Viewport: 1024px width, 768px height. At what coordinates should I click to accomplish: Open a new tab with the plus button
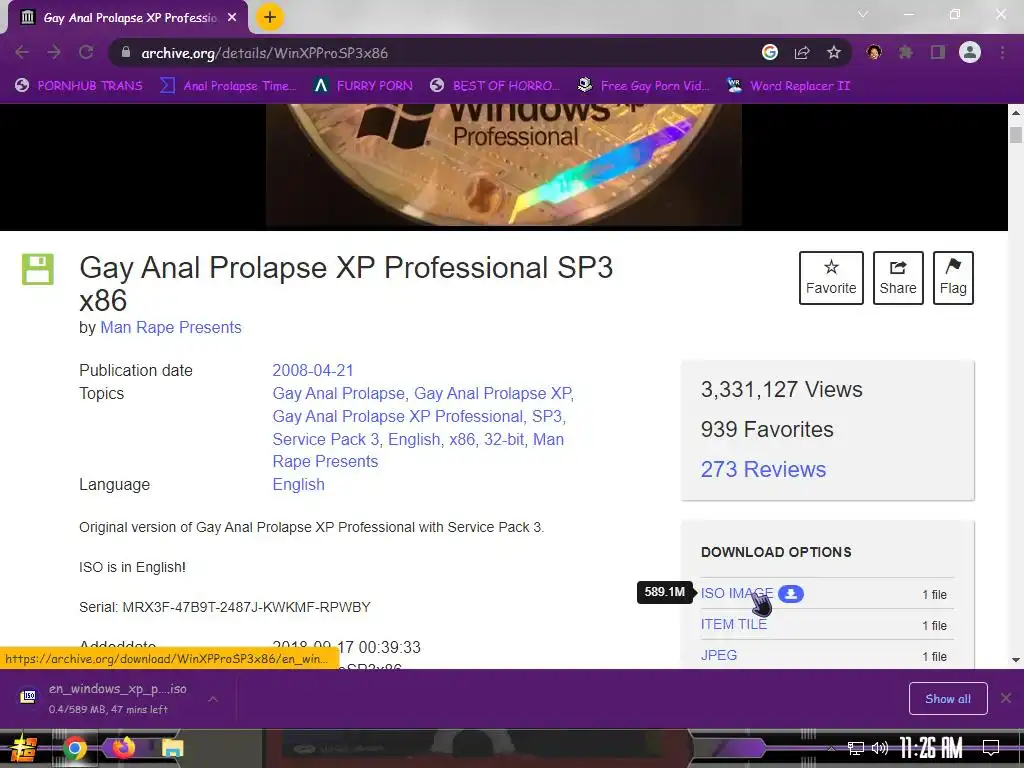(270, 17)
